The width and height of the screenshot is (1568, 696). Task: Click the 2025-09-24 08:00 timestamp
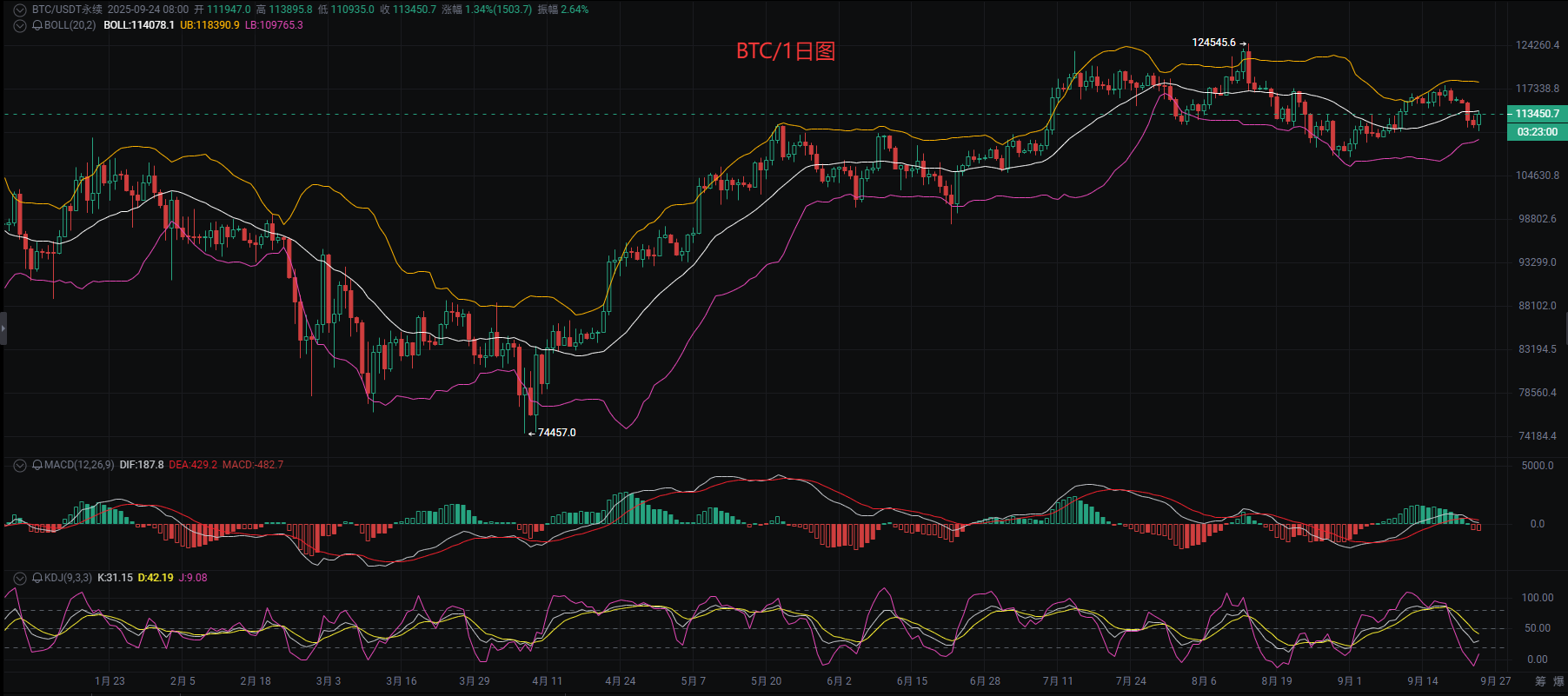tap(148, 10)
